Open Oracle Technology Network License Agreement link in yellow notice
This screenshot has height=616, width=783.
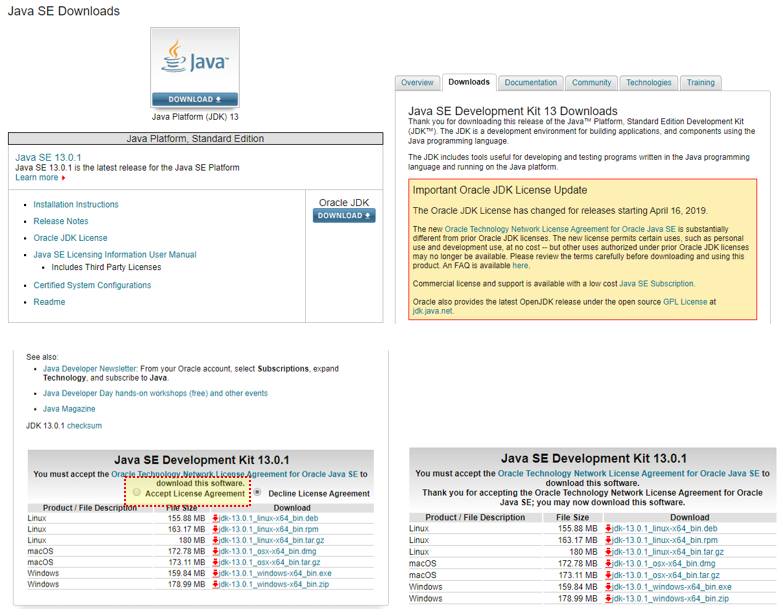[x=560, y=229]
